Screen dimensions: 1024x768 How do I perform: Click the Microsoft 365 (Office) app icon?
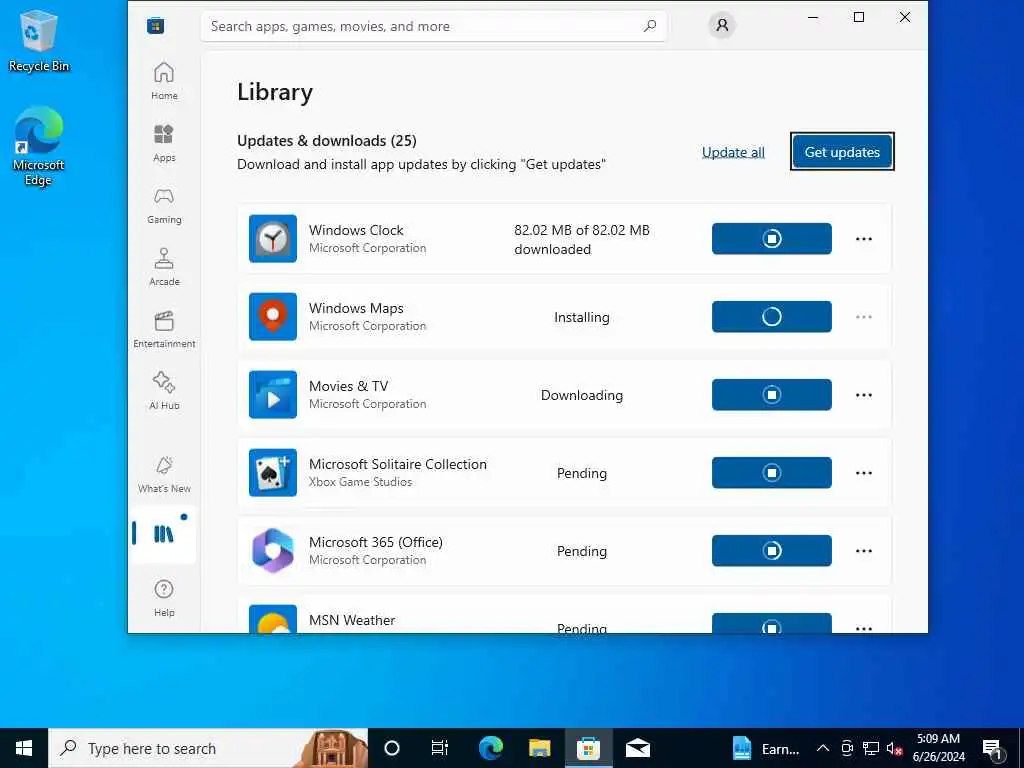click(273, 551)
